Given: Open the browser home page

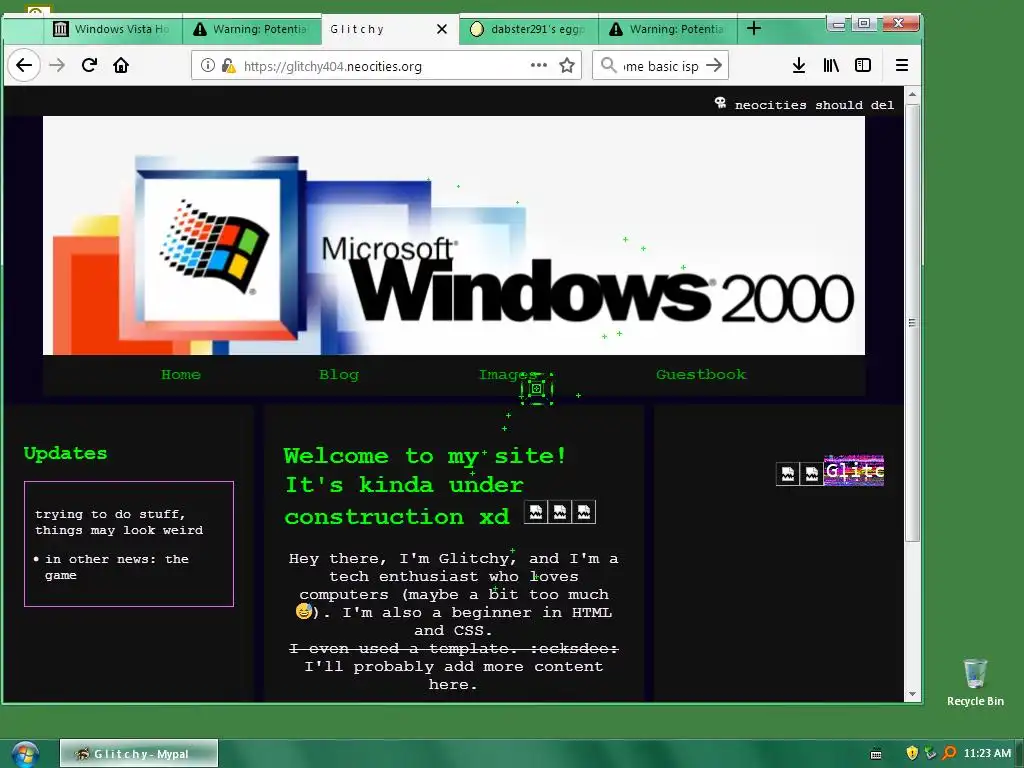Looking at the screenshot, I should [121, 65].
